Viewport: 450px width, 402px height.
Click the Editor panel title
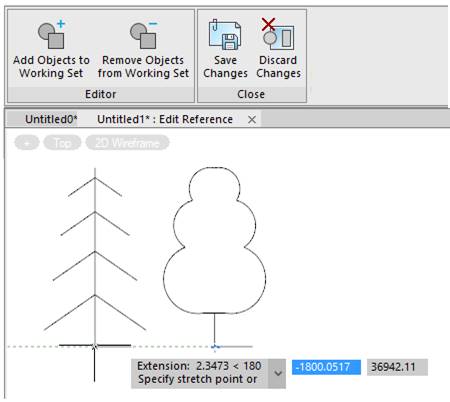101,94
